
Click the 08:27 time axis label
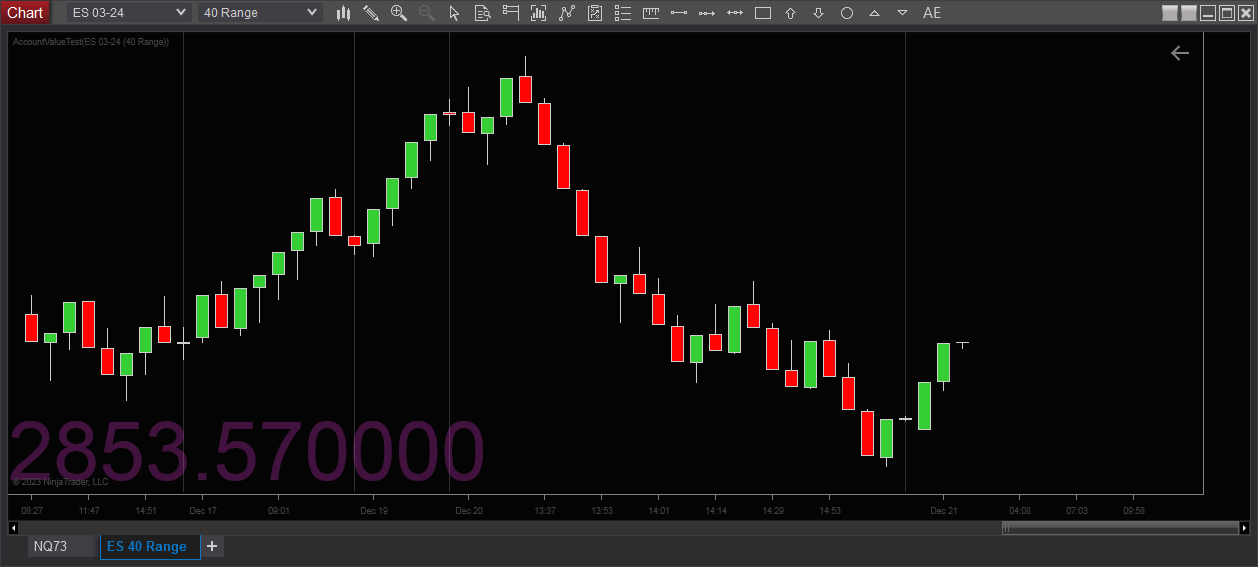click(x=32, y=511)
